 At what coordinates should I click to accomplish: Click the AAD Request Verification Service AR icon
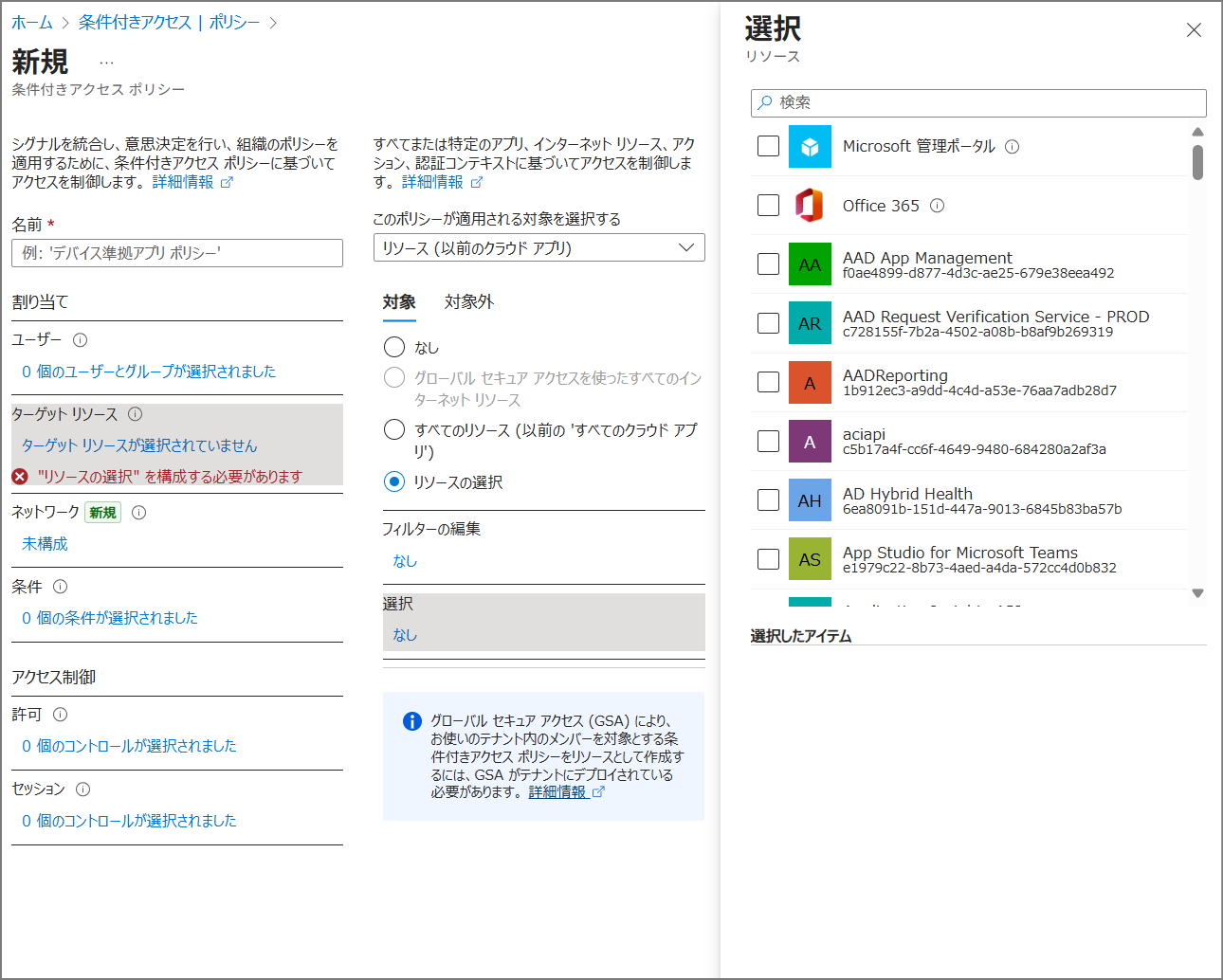810,323
